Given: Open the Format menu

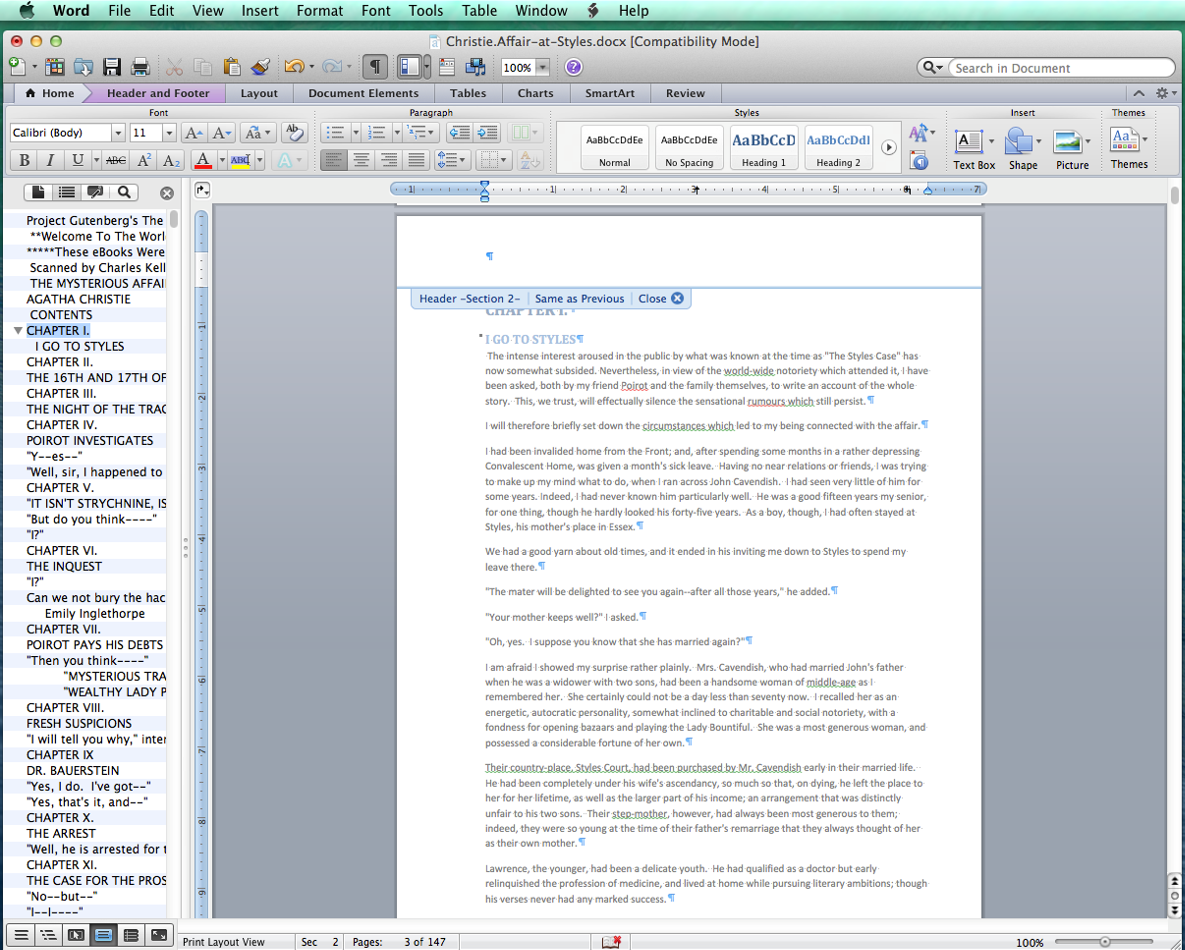Looking at the screenshot, I should tap(319, 11).
